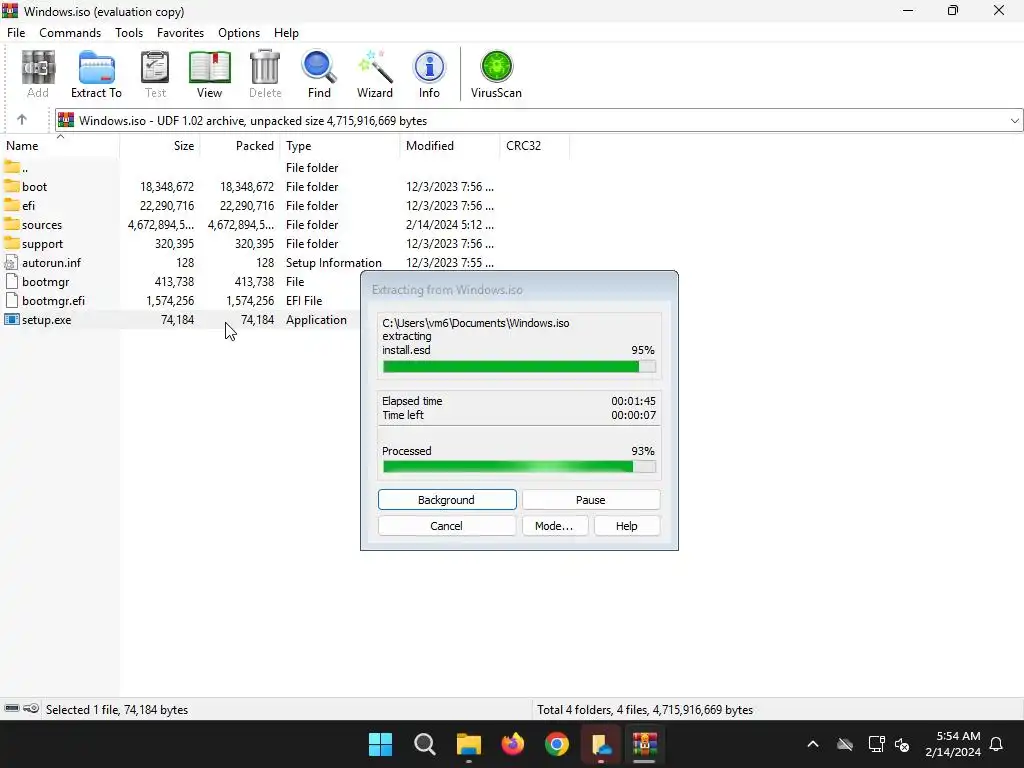The image size is (1024, 768).
Task: Click the install.esd progress bar
Action: (x=519, y=367)
